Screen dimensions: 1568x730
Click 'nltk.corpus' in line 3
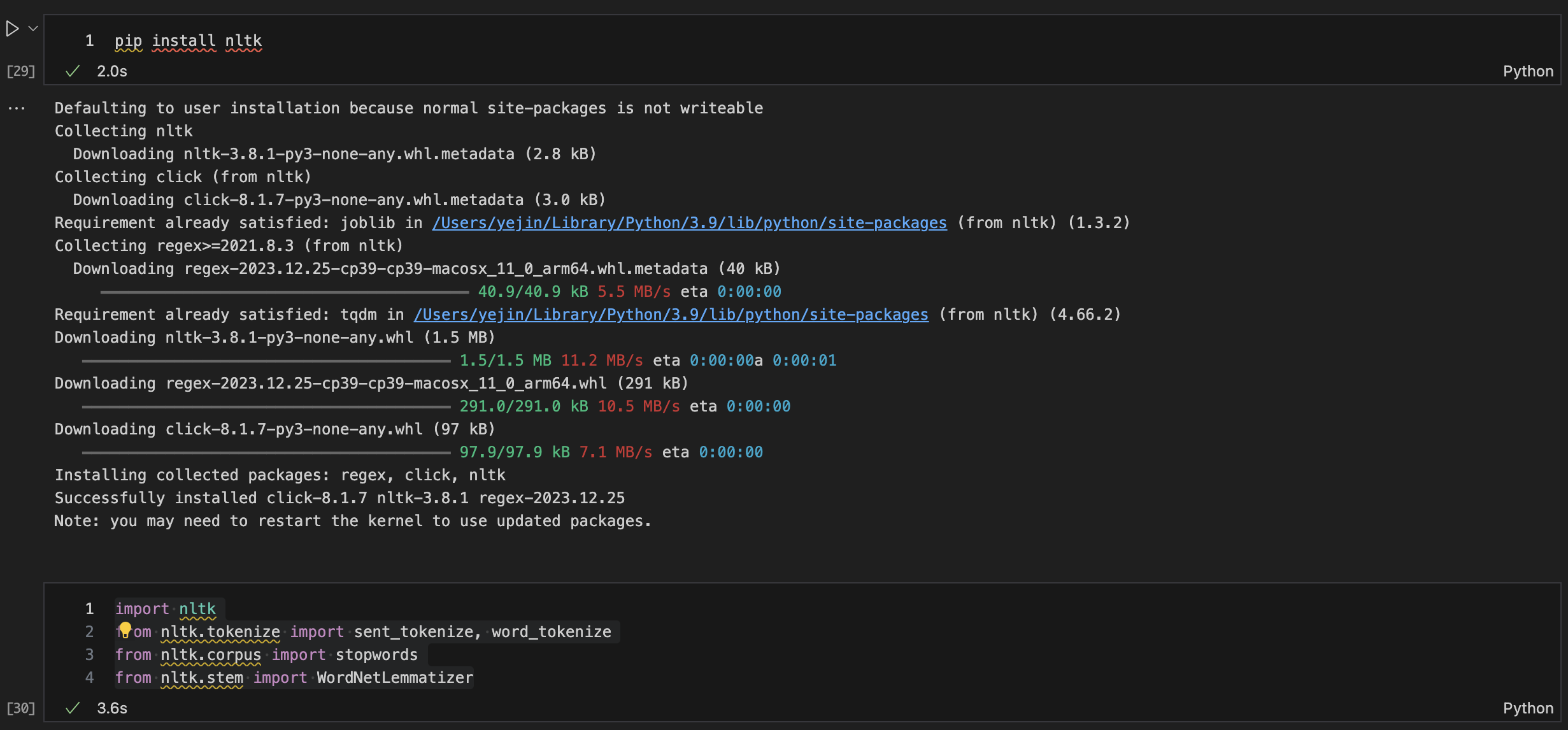pos(211,655)
